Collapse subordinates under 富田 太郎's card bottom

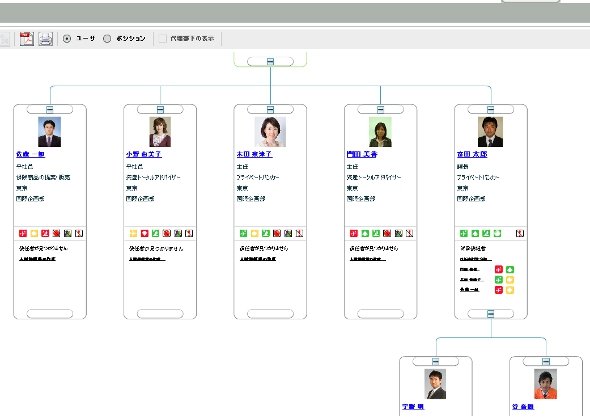point(490,313)
